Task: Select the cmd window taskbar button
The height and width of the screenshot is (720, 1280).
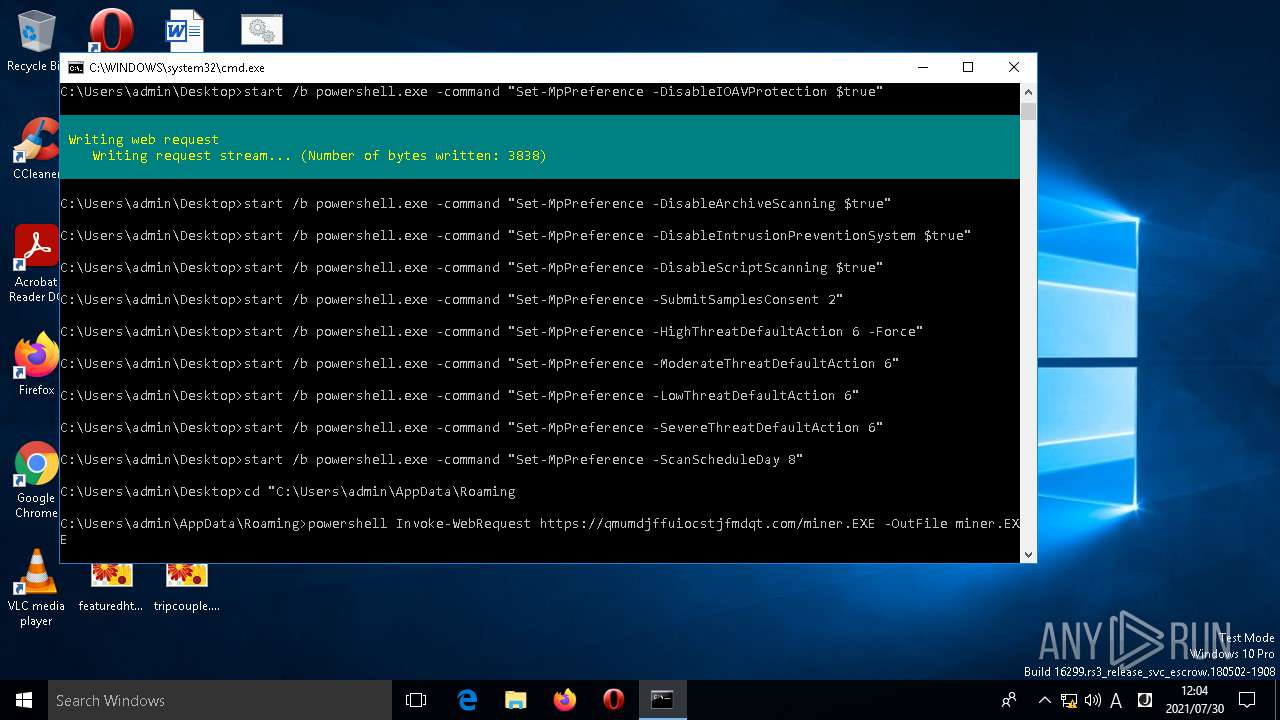Action: coord(662,700)
